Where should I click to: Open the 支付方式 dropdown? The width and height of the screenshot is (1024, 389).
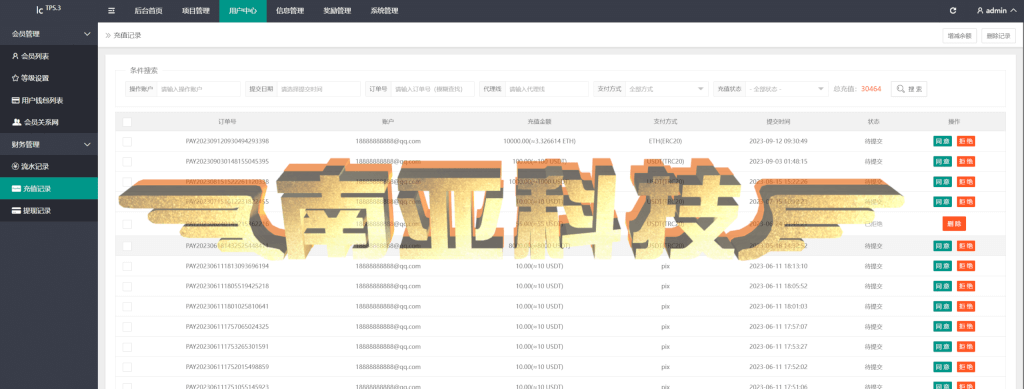666,89
